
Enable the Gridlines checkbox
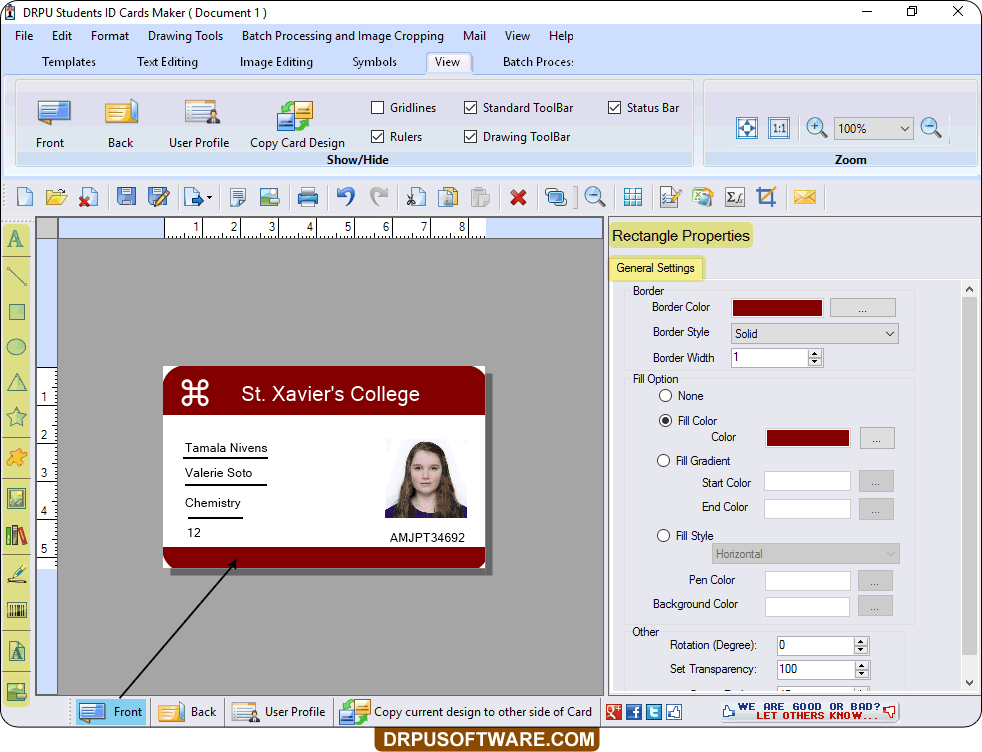[377, 108]
